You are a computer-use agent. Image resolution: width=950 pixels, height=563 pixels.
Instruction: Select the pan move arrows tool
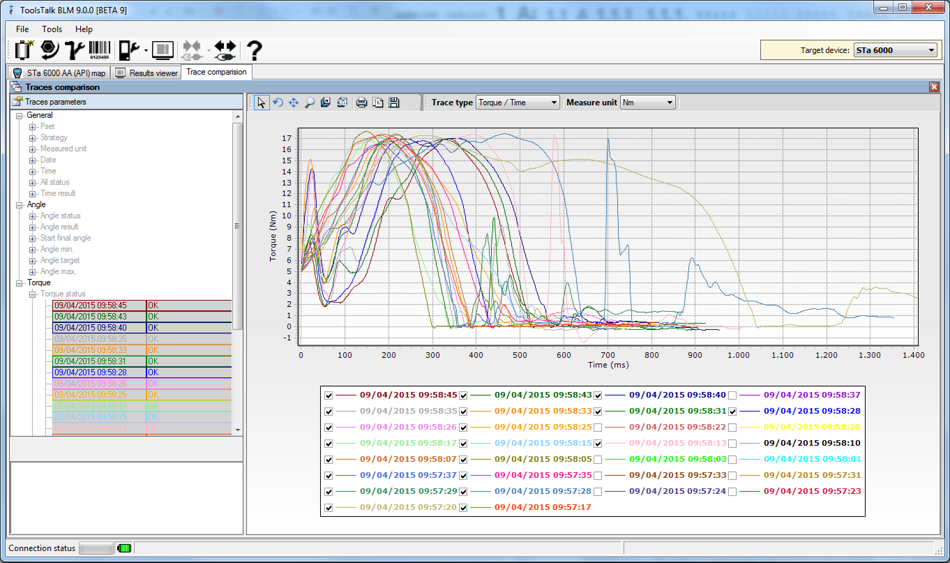pyautogui.click(x=293, y=102)
